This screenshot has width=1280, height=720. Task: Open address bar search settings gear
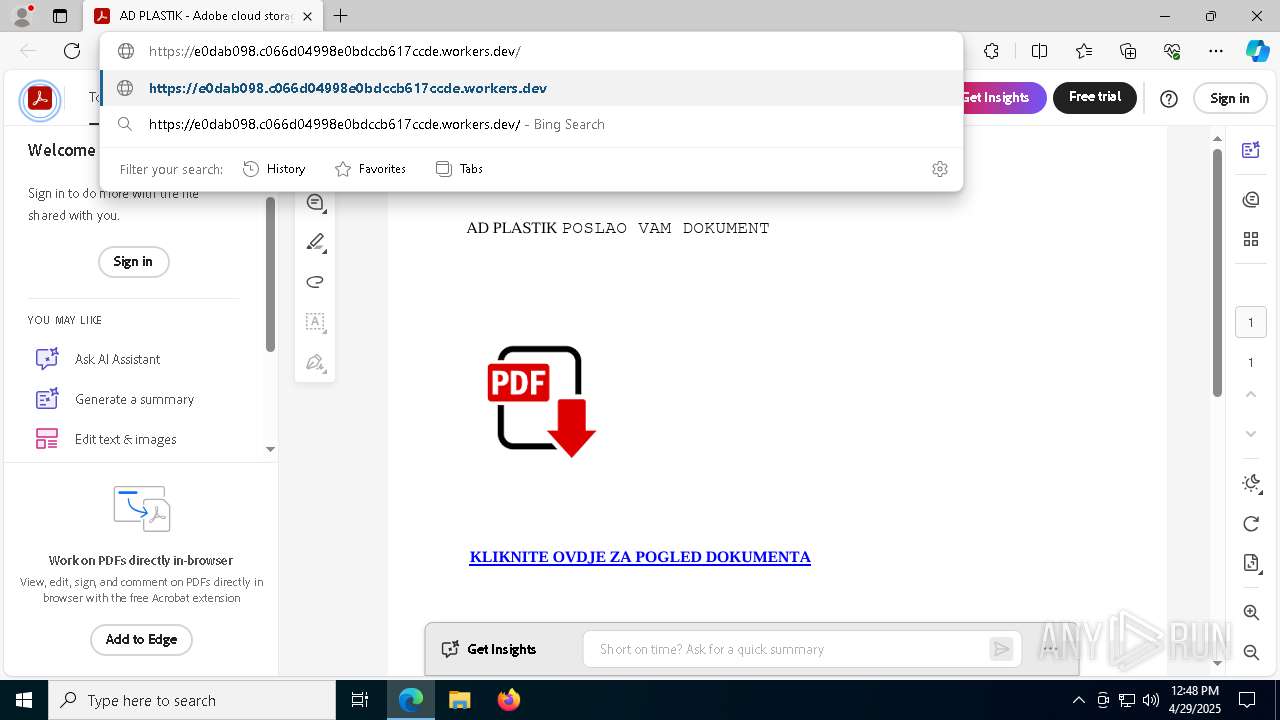(939, 169)
